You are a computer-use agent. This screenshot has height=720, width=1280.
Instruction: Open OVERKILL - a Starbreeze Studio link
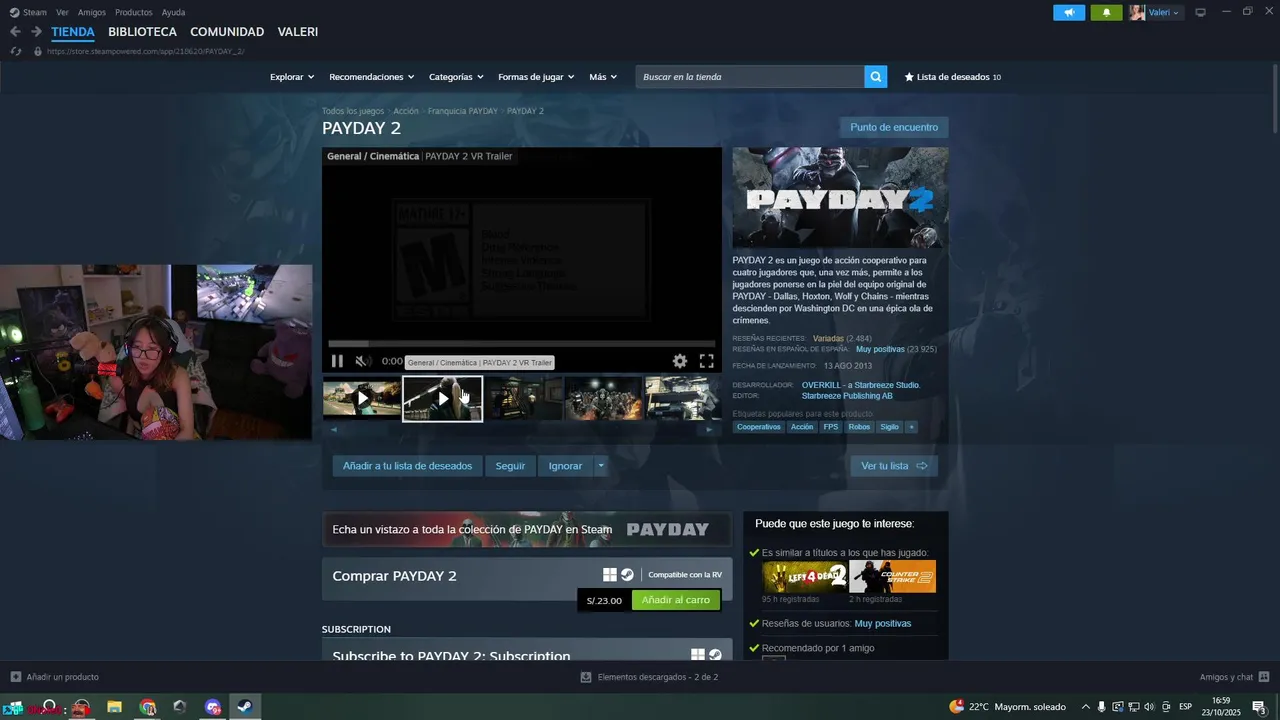860,385
